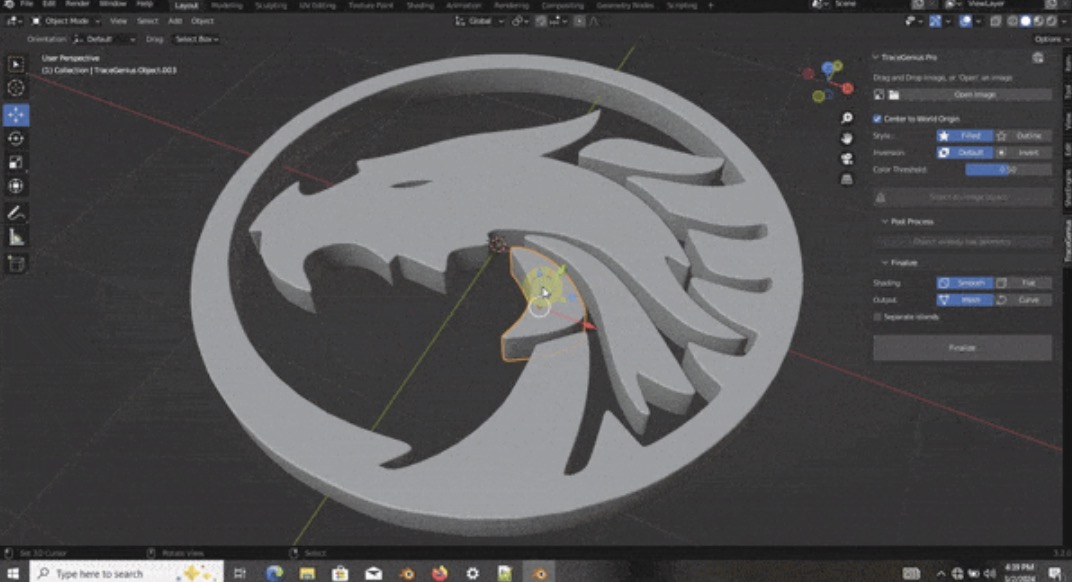Set Inversion to Invert
This screenshot has width=1072, height=582.
coord(1023,153)
